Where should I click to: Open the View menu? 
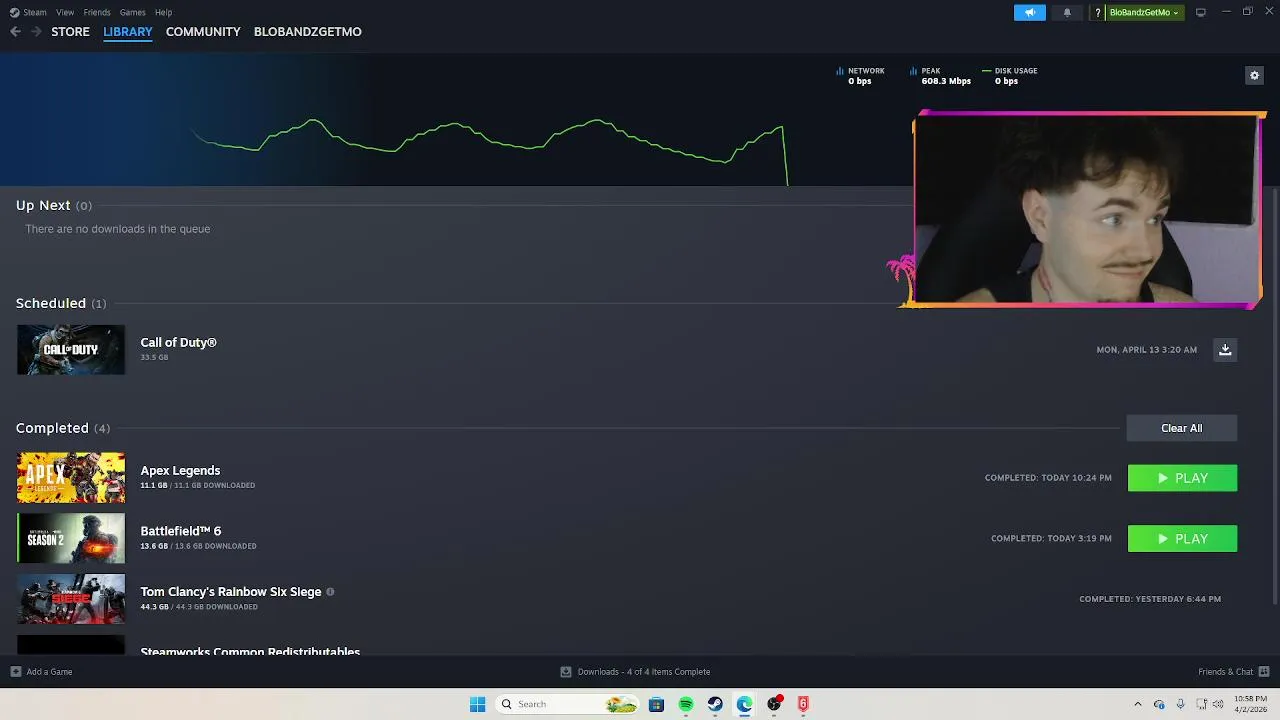click(x=65, y=12)
